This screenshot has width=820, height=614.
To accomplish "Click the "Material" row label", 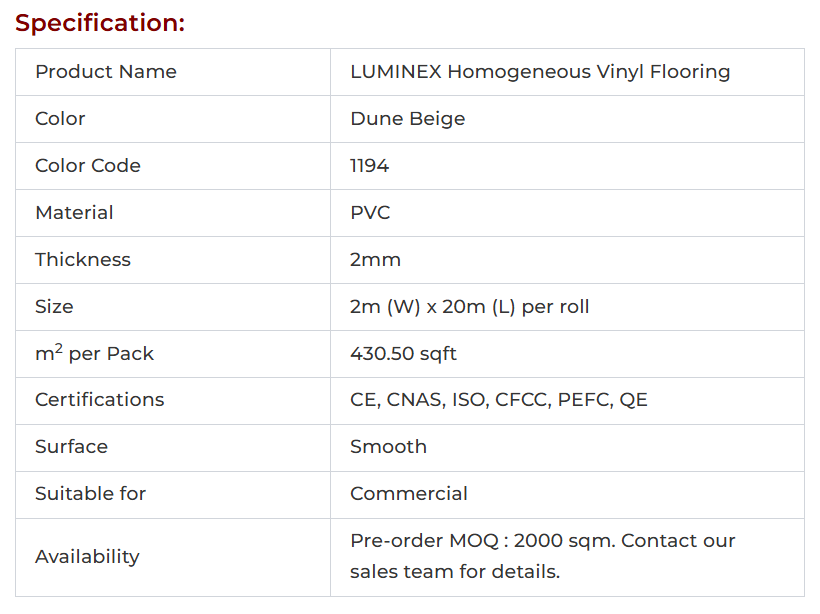I will coord(74,213).
